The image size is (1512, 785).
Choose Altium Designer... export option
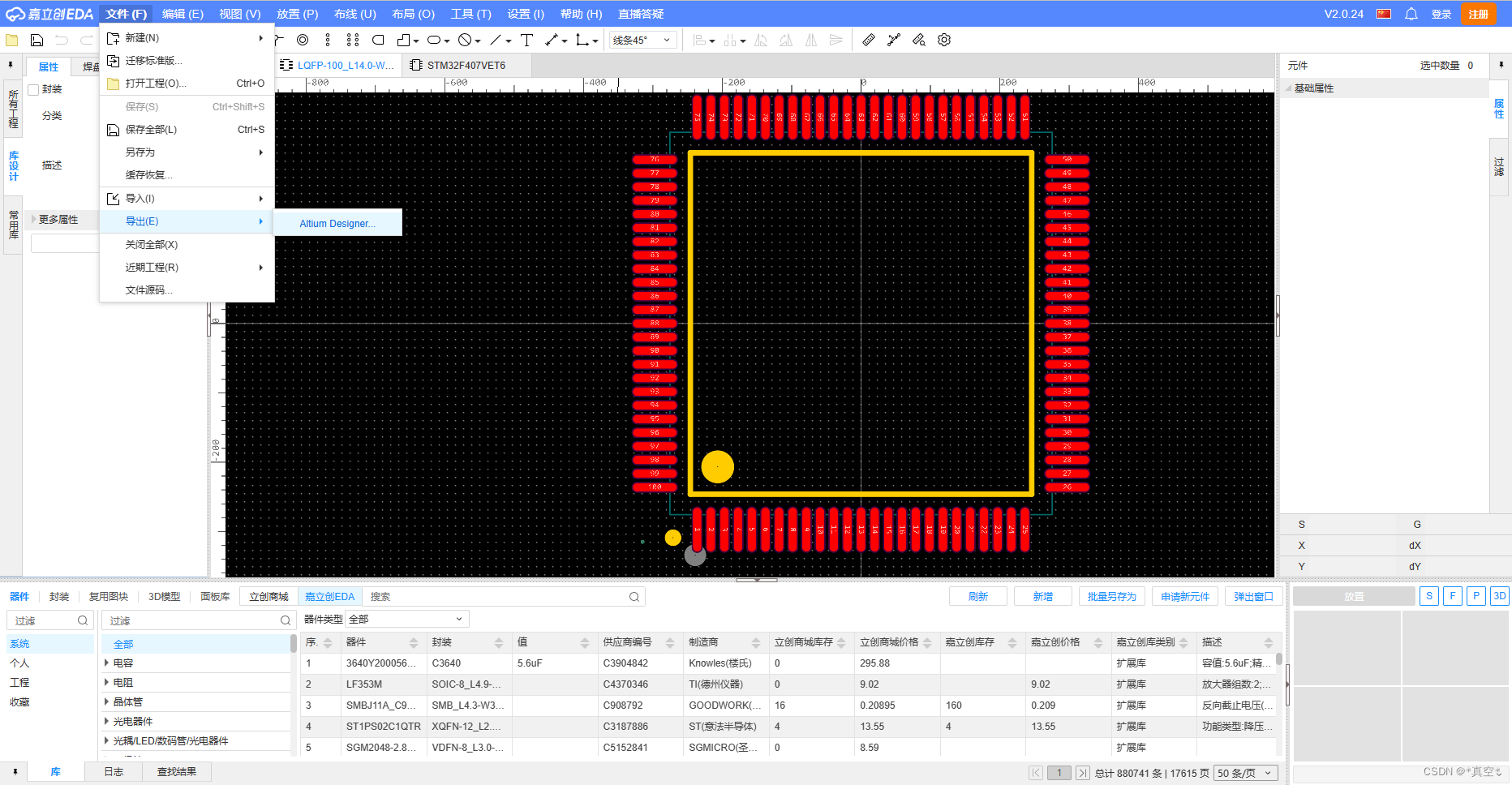point(337,223)
